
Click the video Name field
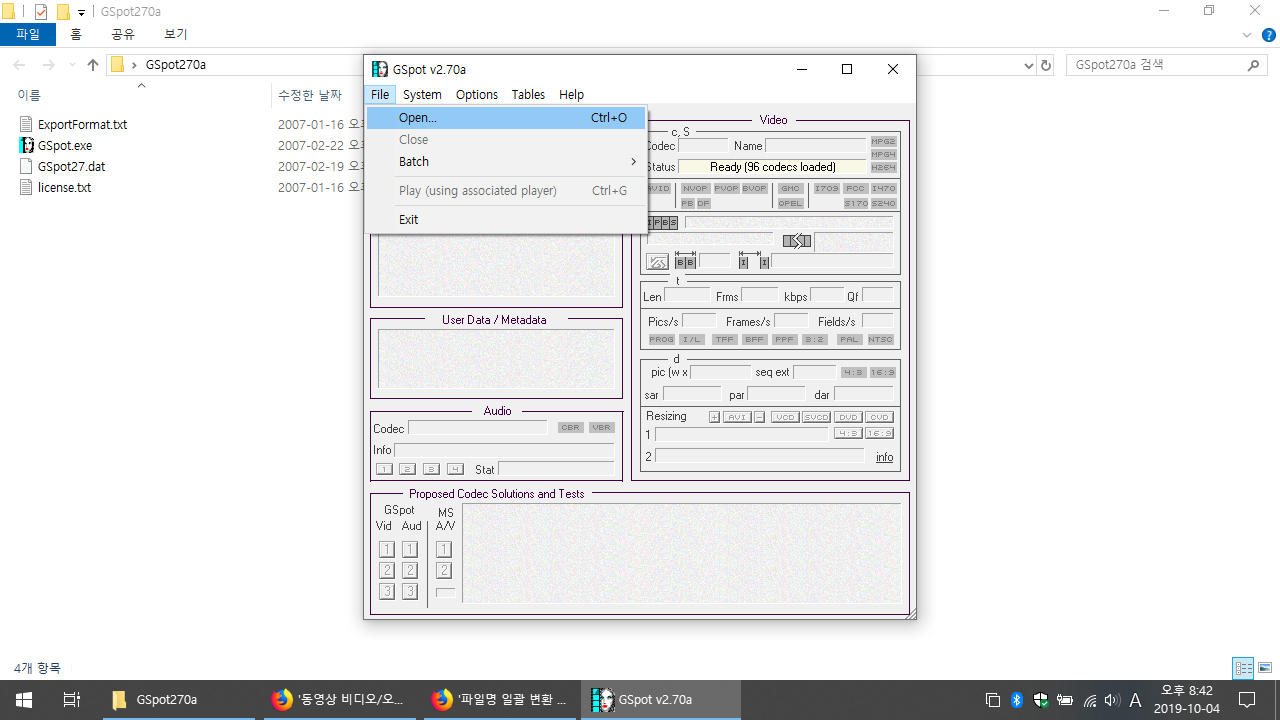coord(816,146)
